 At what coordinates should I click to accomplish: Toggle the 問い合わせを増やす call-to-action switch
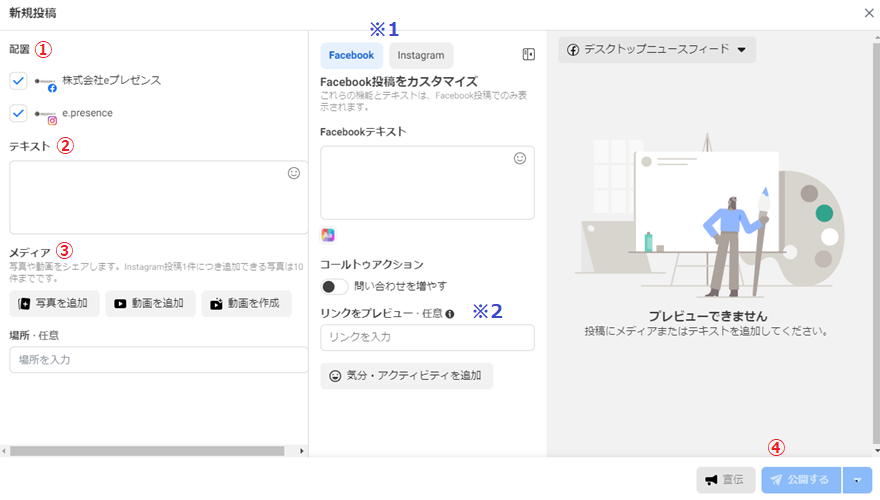point(334,287)
